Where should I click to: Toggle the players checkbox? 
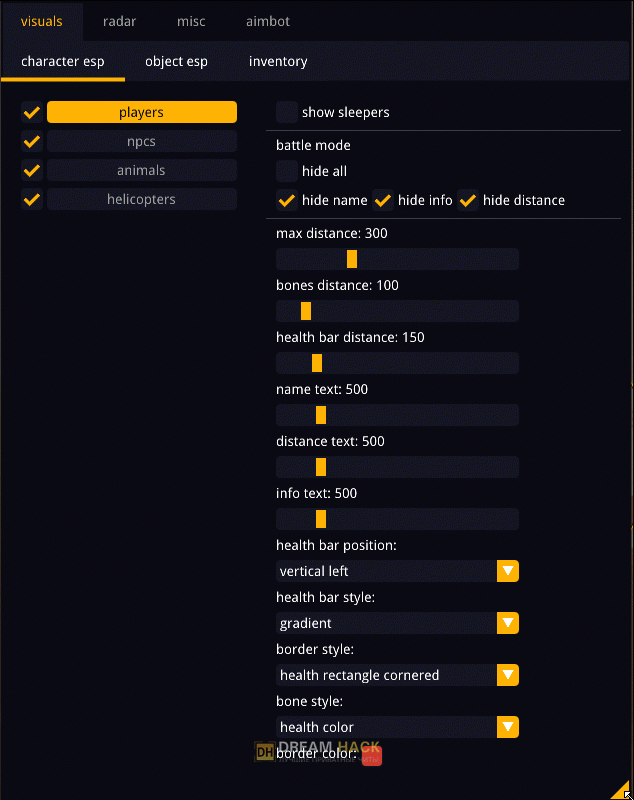32,112
